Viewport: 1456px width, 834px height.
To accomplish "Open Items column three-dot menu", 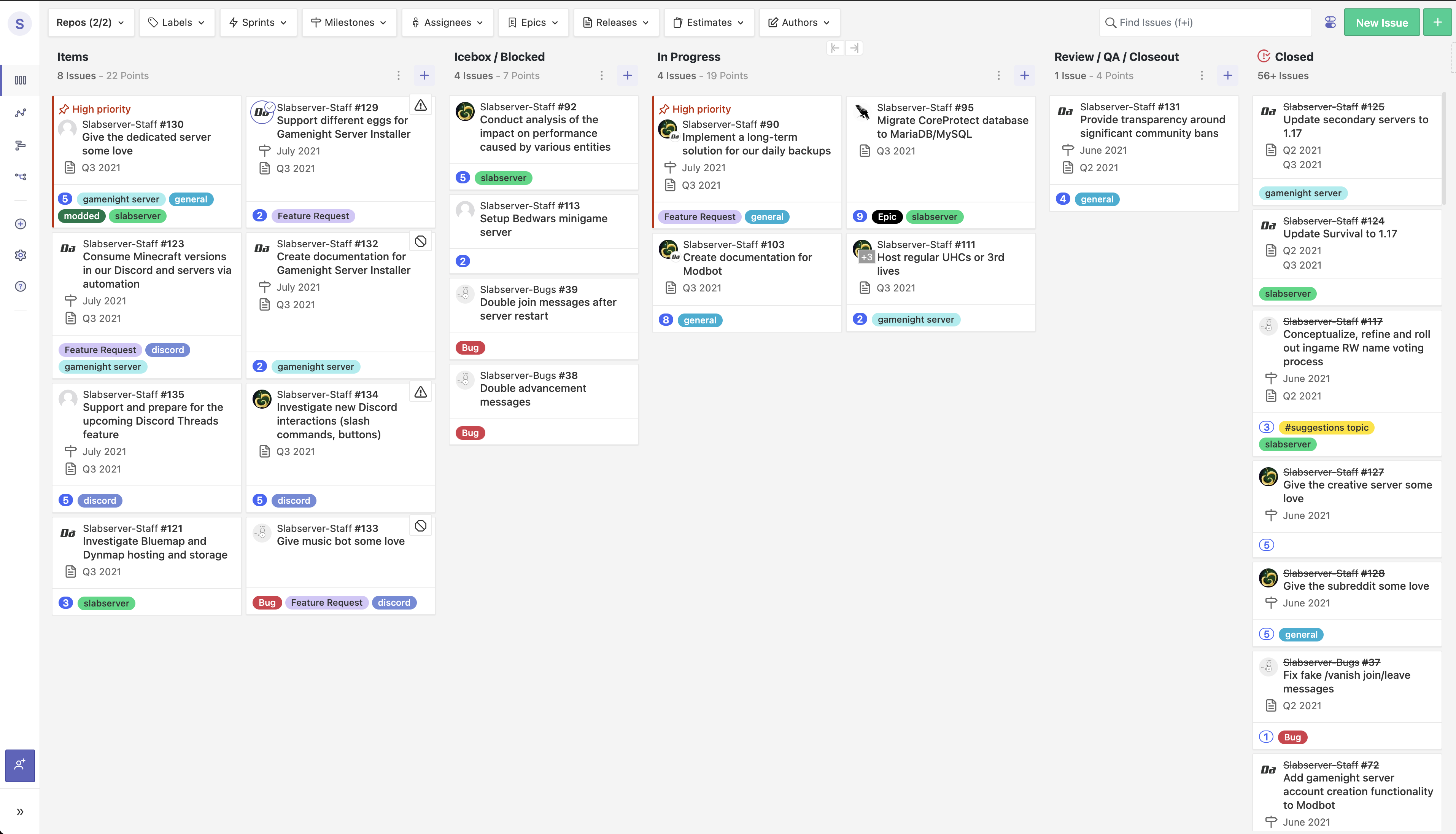I will [399, 76].
